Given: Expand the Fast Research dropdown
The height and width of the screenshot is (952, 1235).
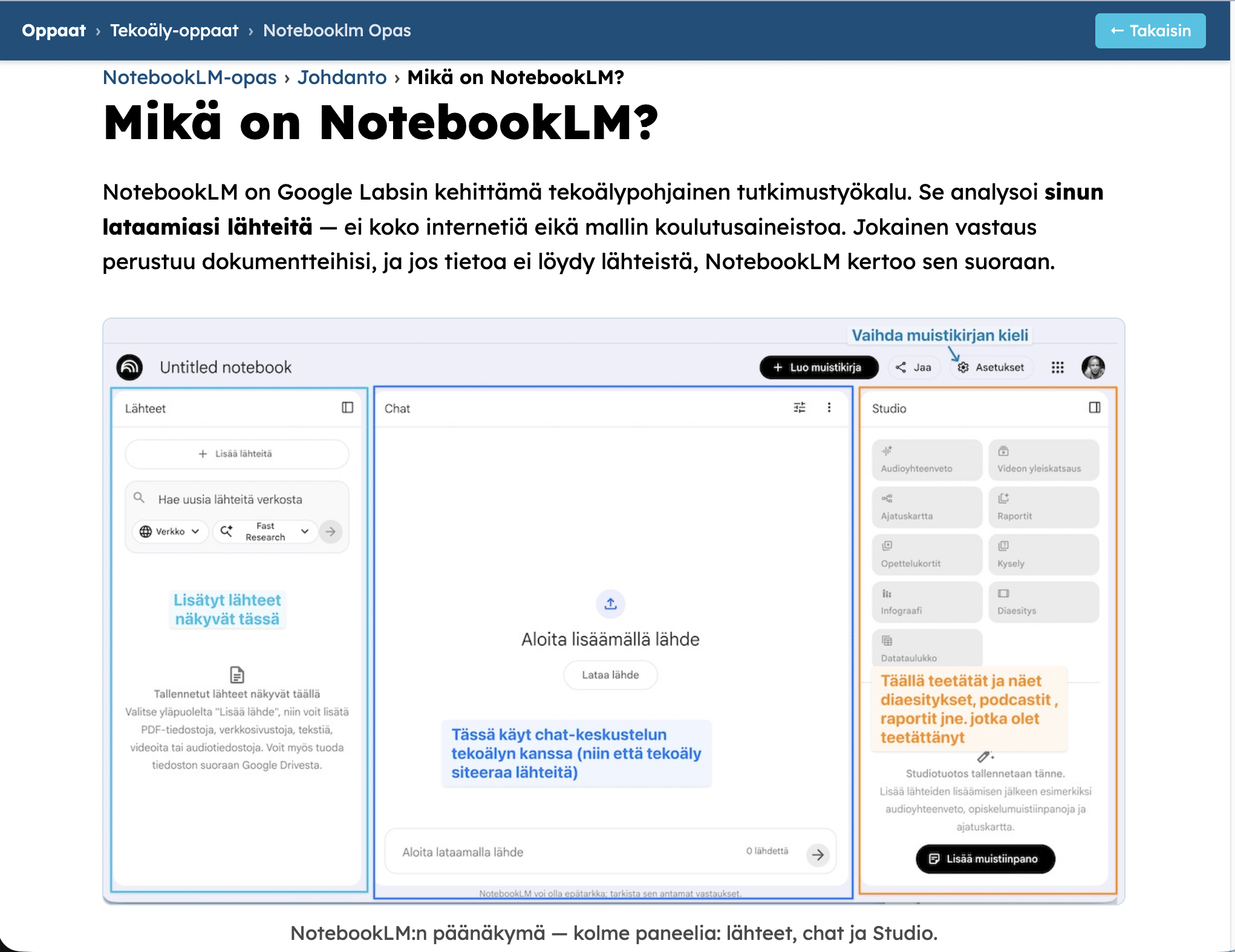Looking at the screenshot, I should [266, 532].
